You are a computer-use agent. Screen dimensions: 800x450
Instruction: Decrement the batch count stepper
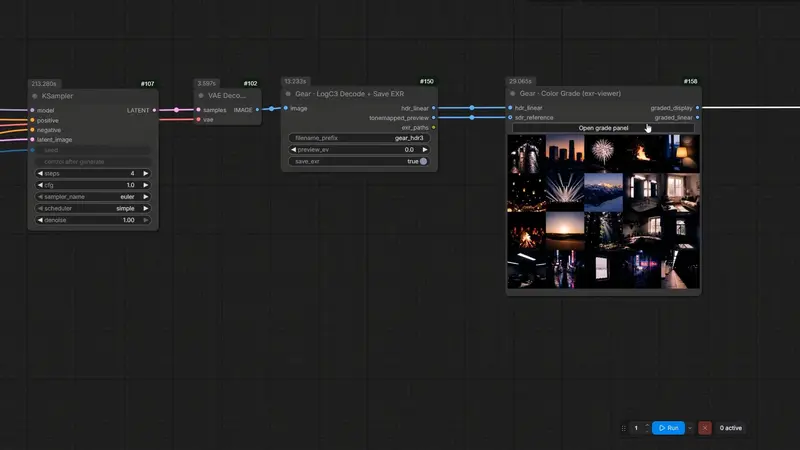[x=647, y=431]
